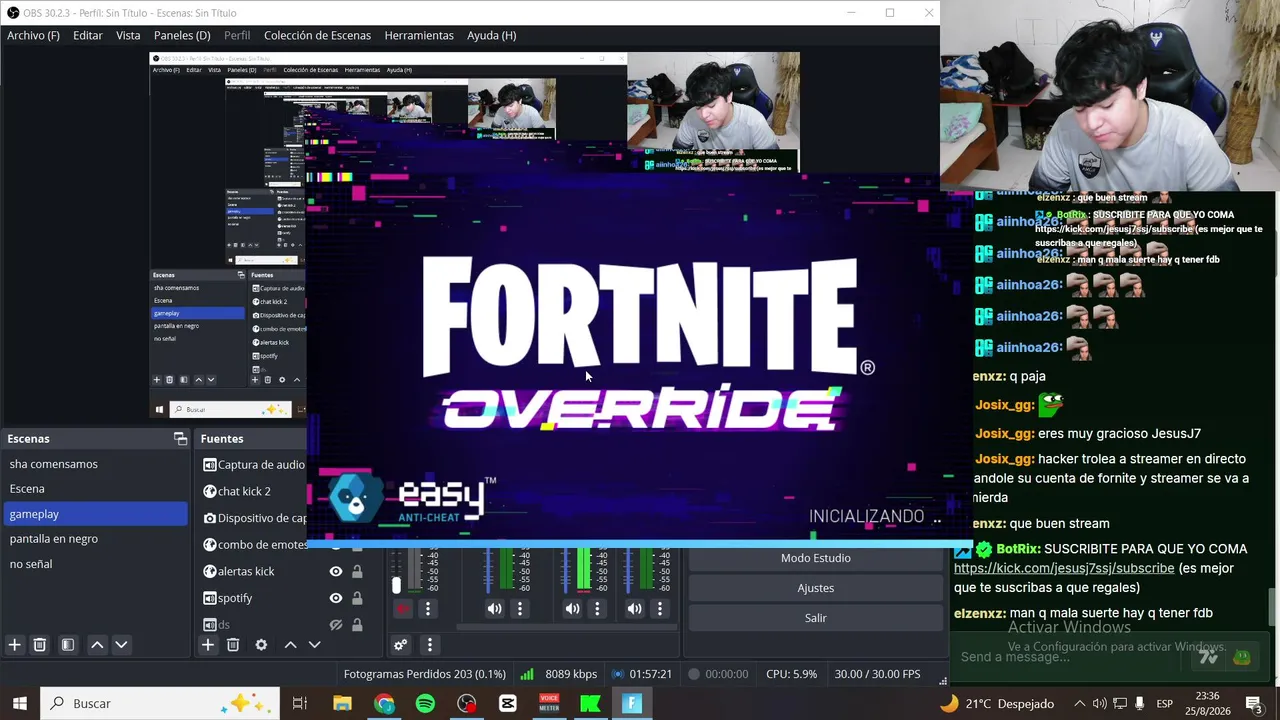
Task: Open advanced audio properties gears icon
Action: click(400, 645)
